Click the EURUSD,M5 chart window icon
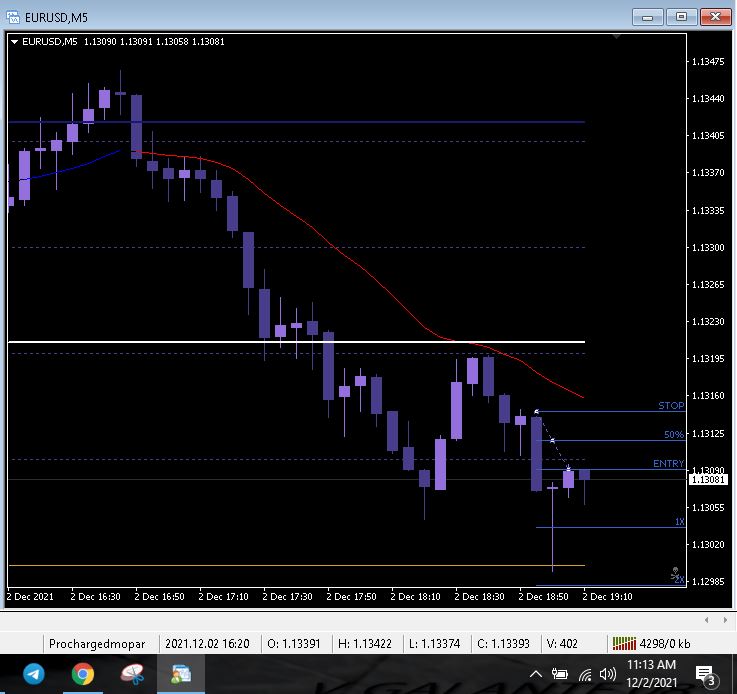This screenshot has width=737, height=694. click(x=13, y=17)
